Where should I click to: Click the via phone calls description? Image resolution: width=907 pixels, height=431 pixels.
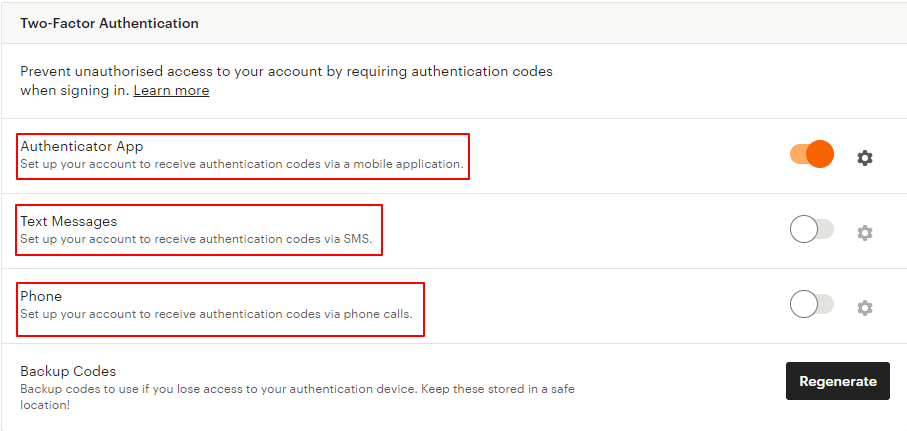[216, 314]
